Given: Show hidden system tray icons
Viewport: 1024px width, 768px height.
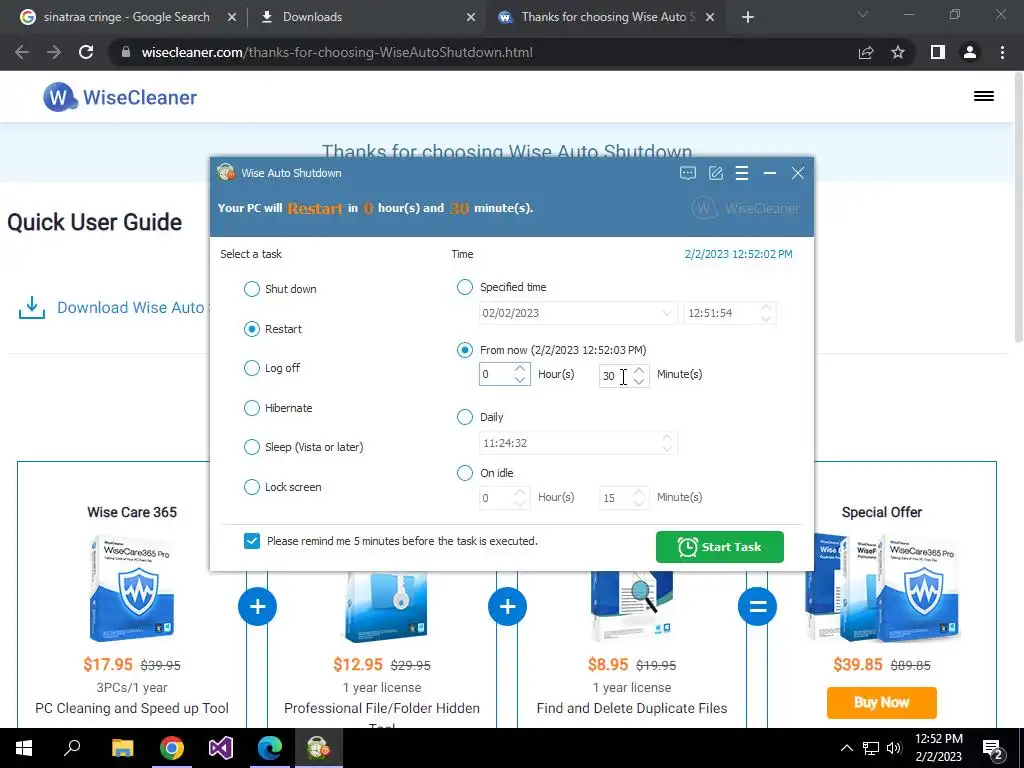Looking at the screenshot, I should pyautogui.click(x=846, y=748).
